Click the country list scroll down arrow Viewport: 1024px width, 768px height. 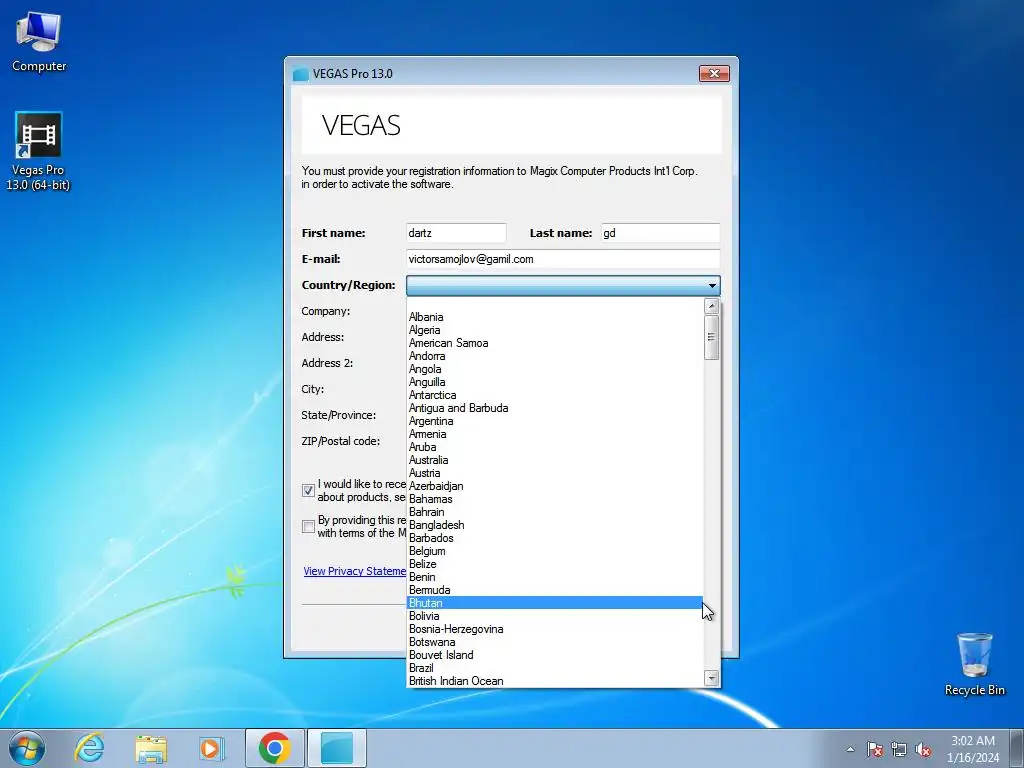click(x=712, y=679)
